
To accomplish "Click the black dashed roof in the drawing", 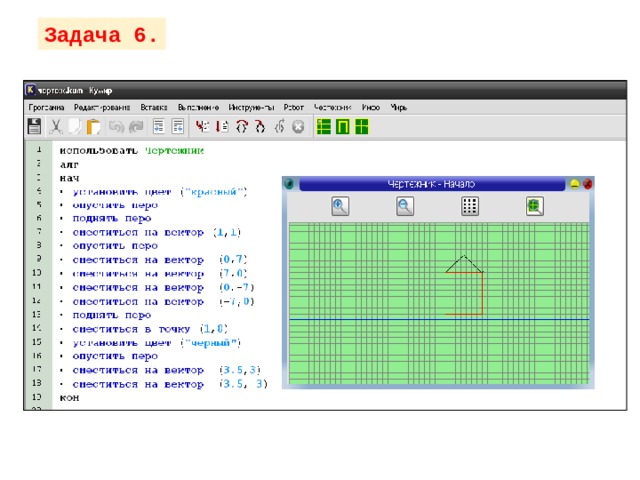I will tap(464, 264).
